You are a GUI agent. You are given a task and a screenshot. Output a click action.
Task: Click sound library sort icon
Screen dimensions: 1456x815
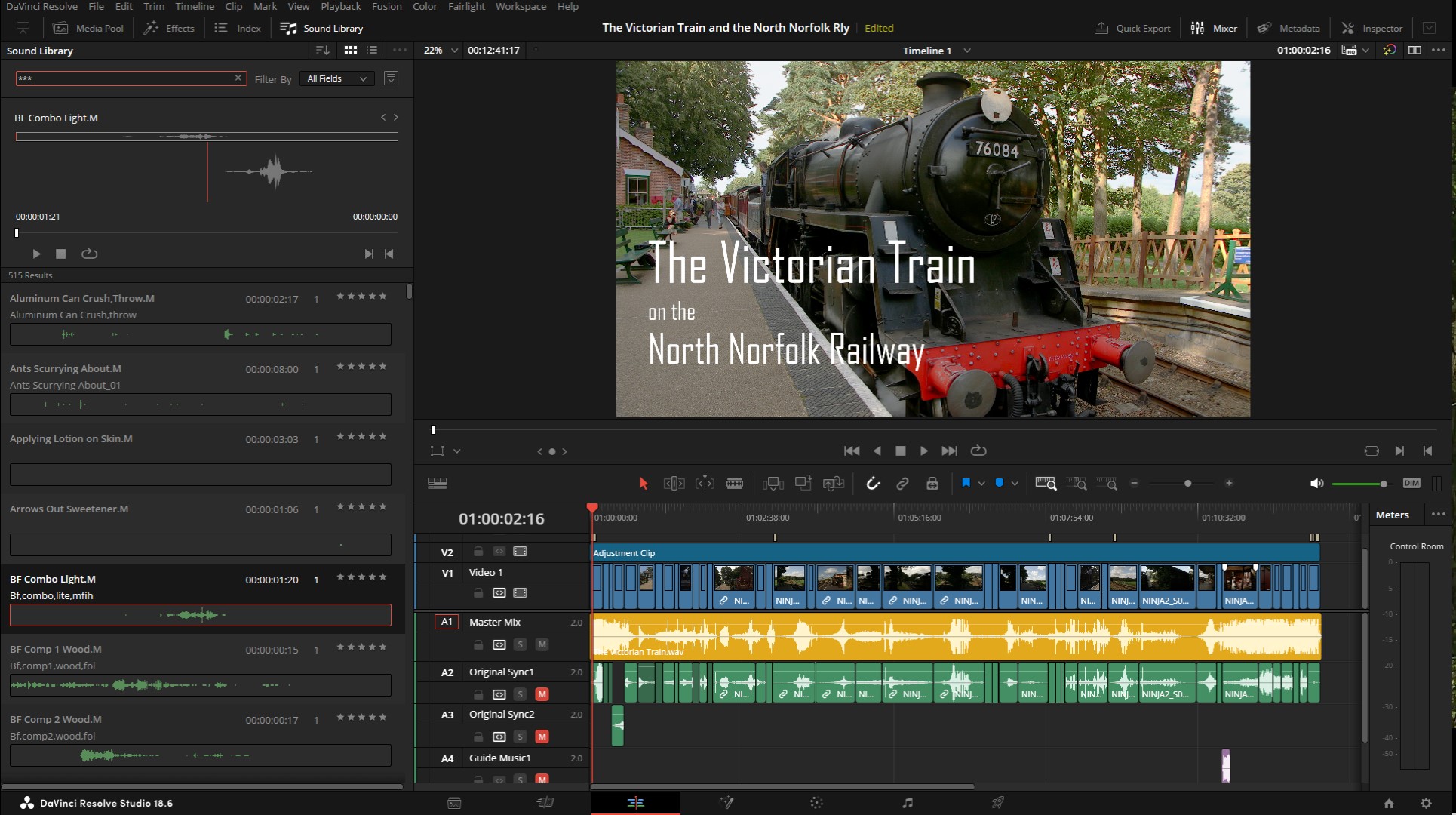pos(323,50)
